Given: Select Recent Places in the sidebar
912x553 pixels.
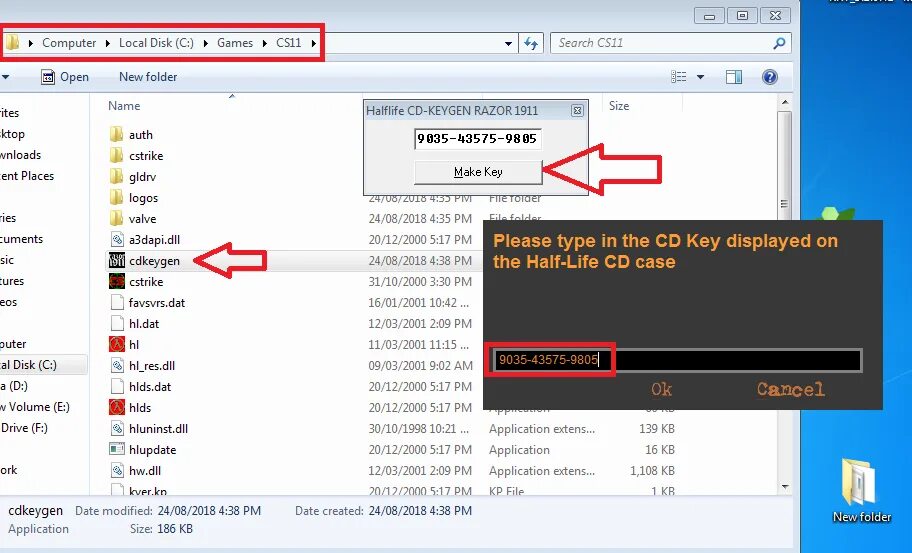Looking at the screenshot, I should (27, 176).
